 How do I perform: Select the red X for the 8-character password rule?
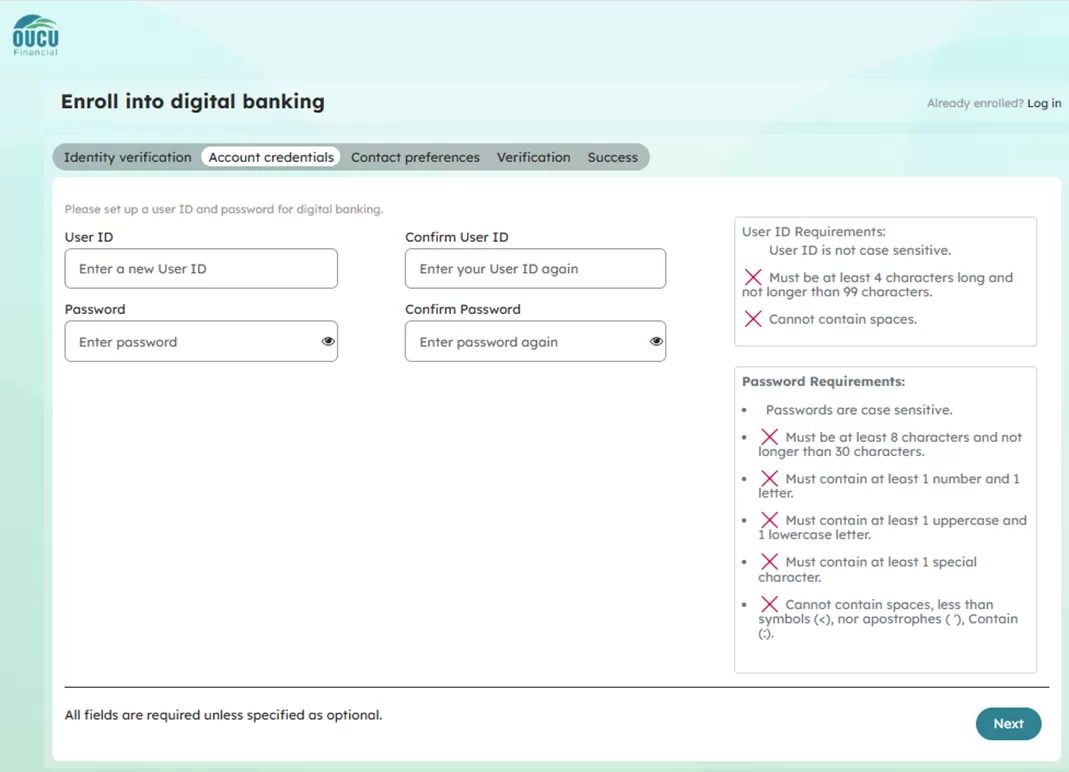[x=769, y=436]
